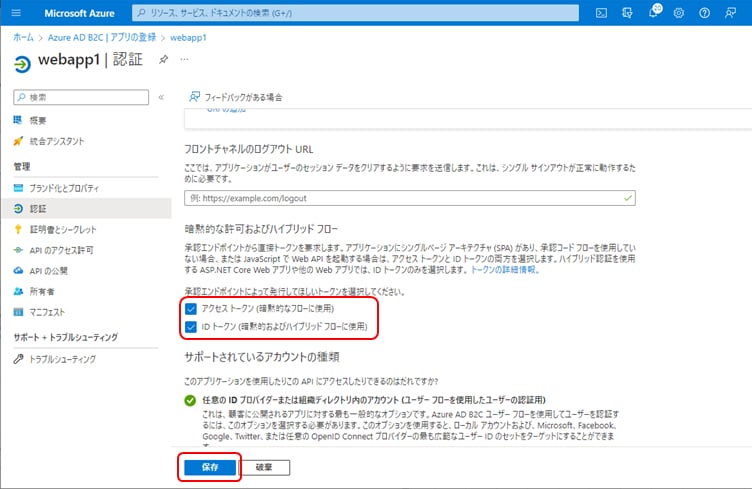752x489 pixels.
Task: Open トラブルシューティング in the sidebar
Action: (x=62, y=359)
